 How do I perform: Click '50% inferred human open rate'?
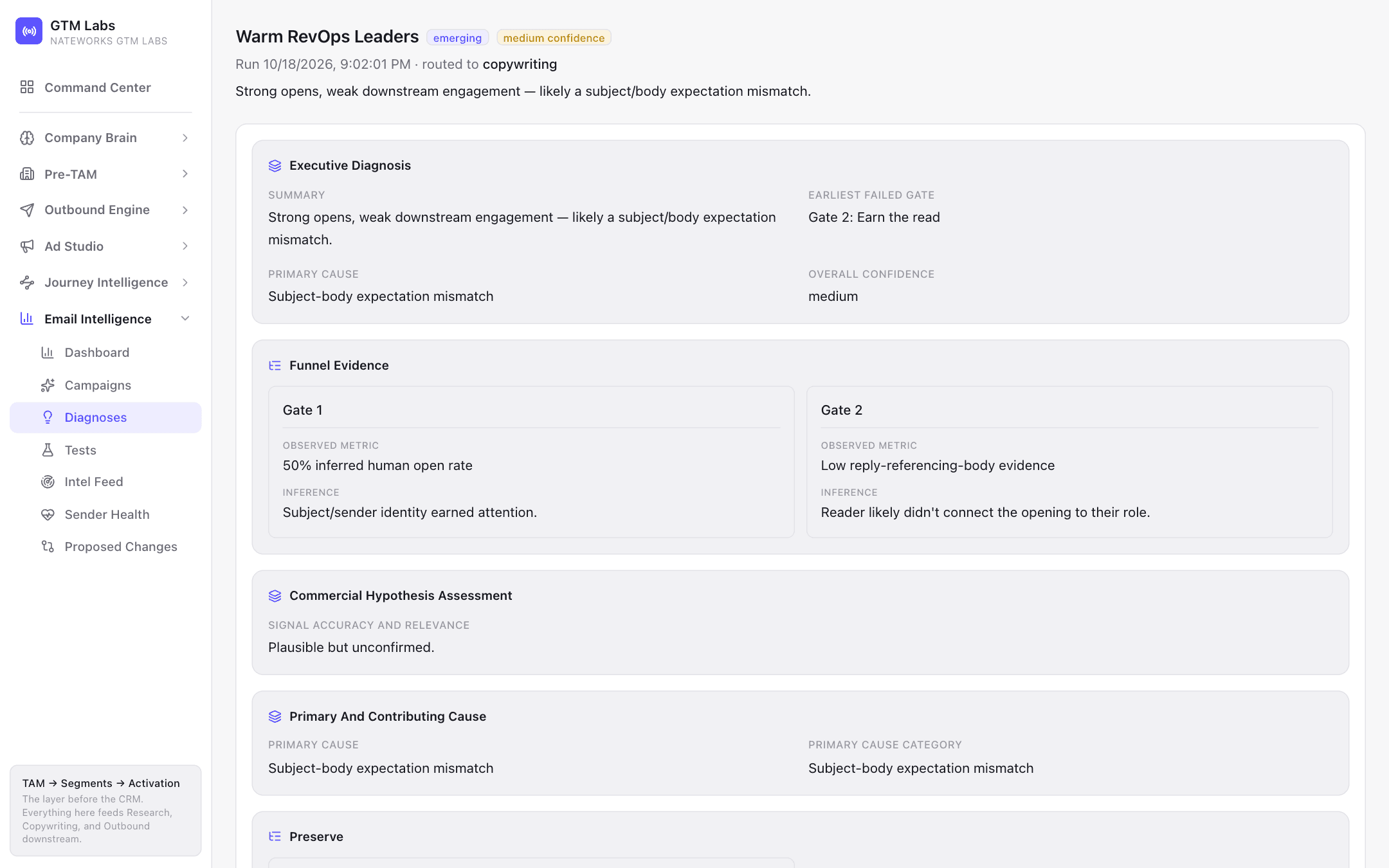377,466
